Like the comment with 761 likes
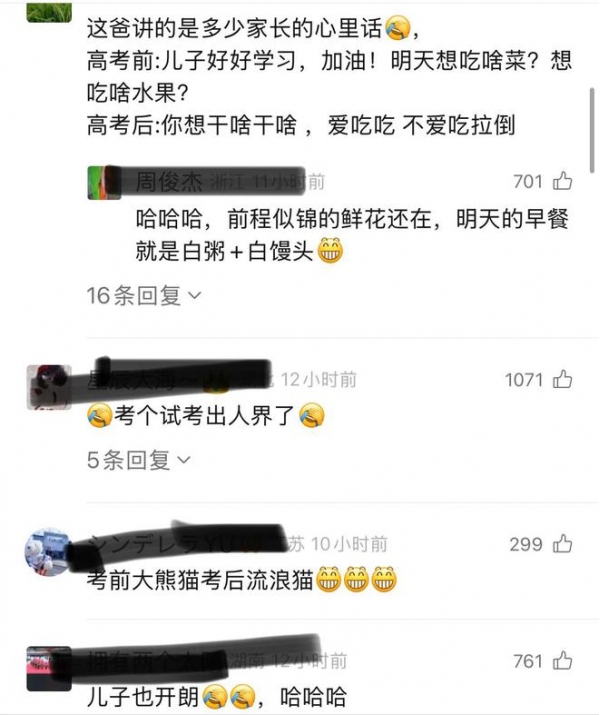 [563, 660]
